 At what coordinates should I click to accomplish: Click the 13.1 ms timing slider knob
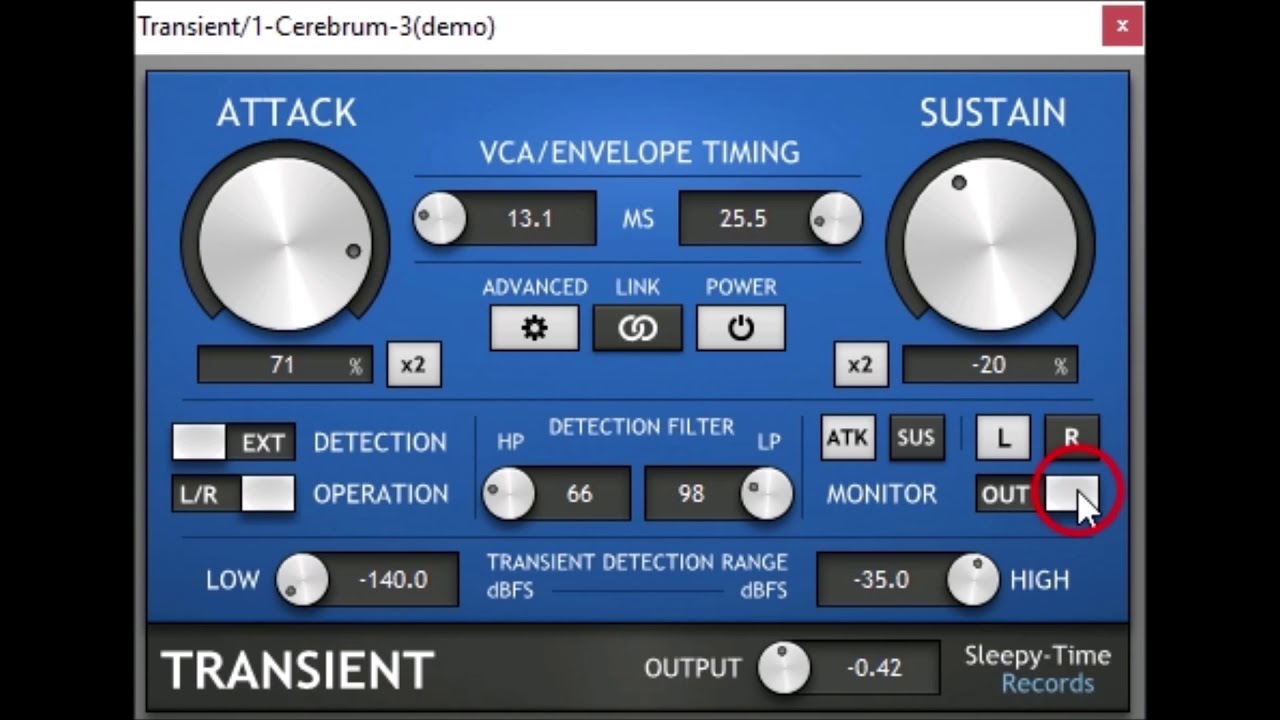[x=440, y=219]
